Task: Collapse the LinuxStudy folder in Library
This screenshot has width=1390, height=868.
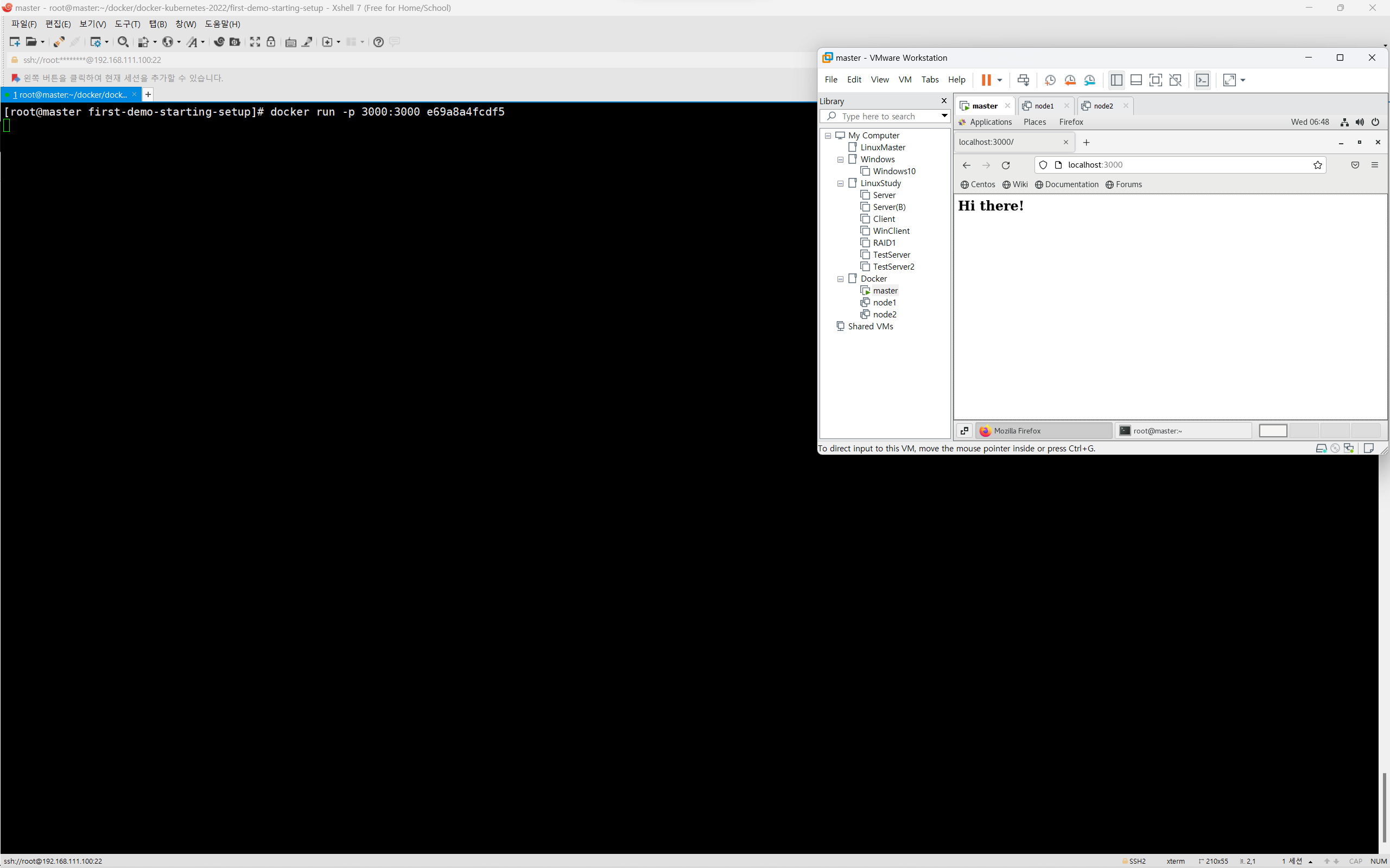Action: coord(840,183)
